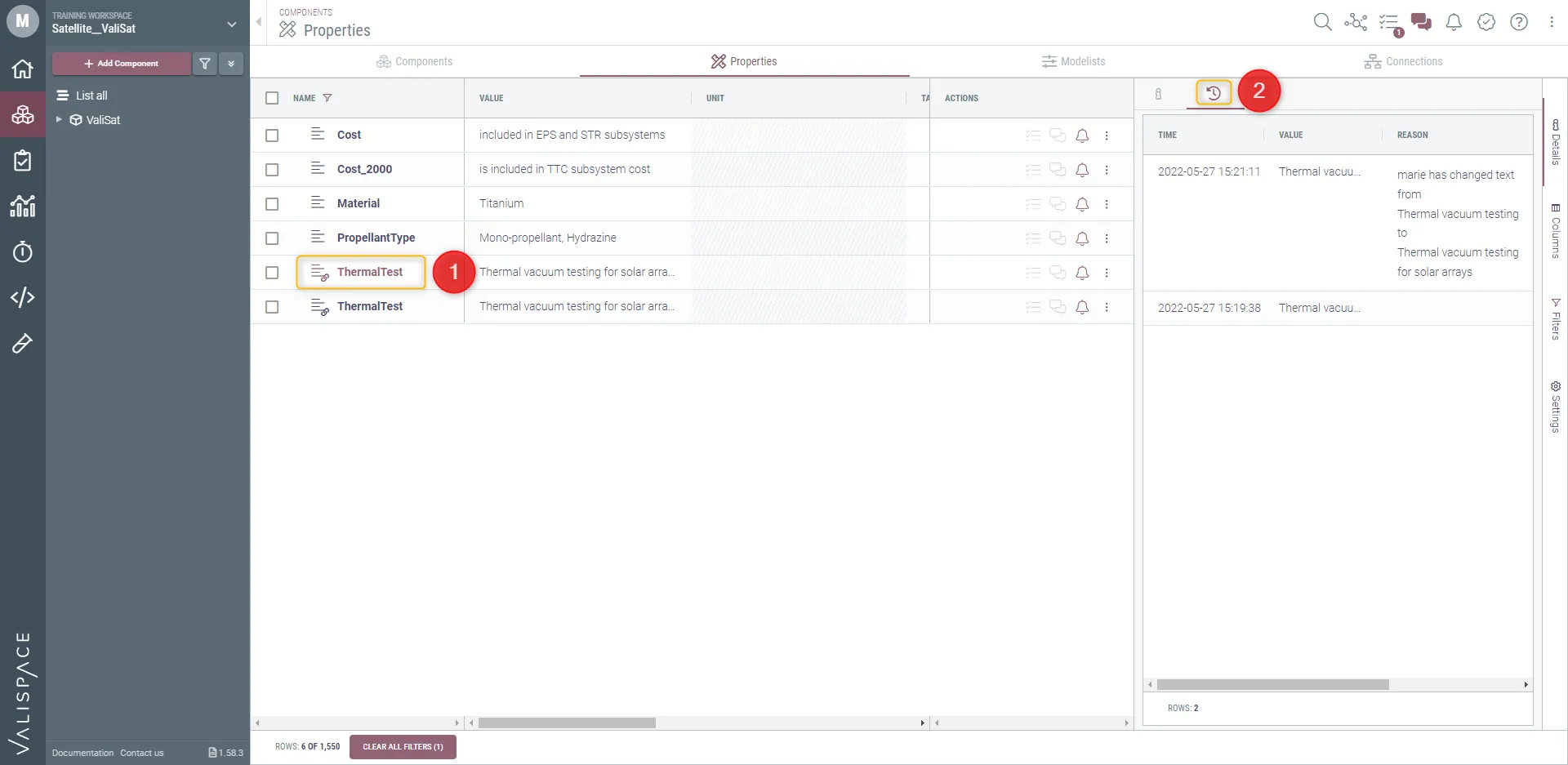Open the requirements clipboard-check icon in sidebar
The image size is (1568, 765).
click(23, 160)
